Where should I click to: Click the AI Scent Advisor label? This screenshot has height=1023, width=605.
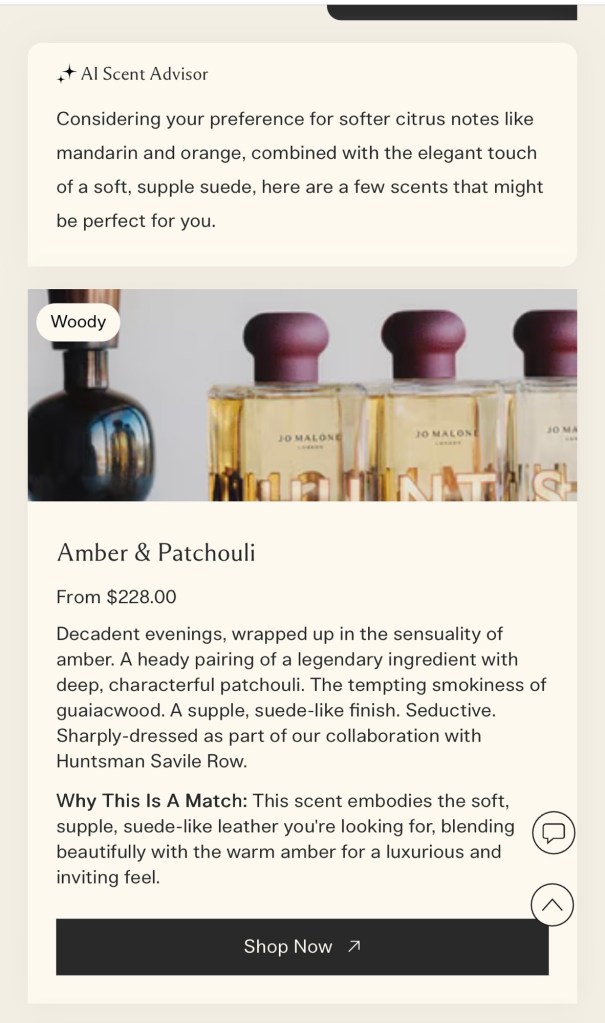(144, 74)
